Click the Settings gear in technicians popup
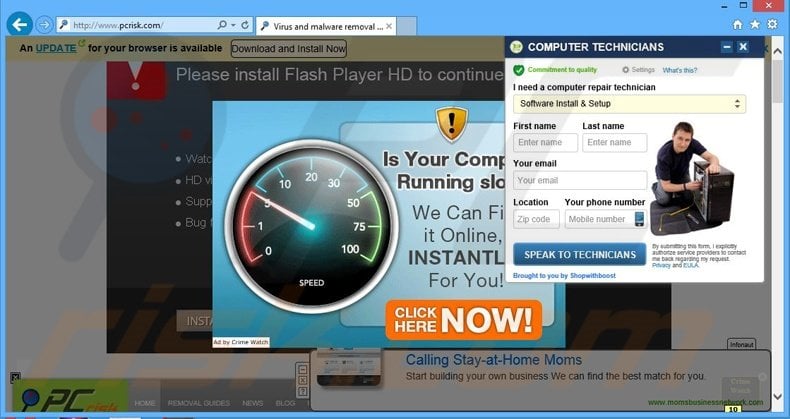790x419 pixels. point(626,70)
